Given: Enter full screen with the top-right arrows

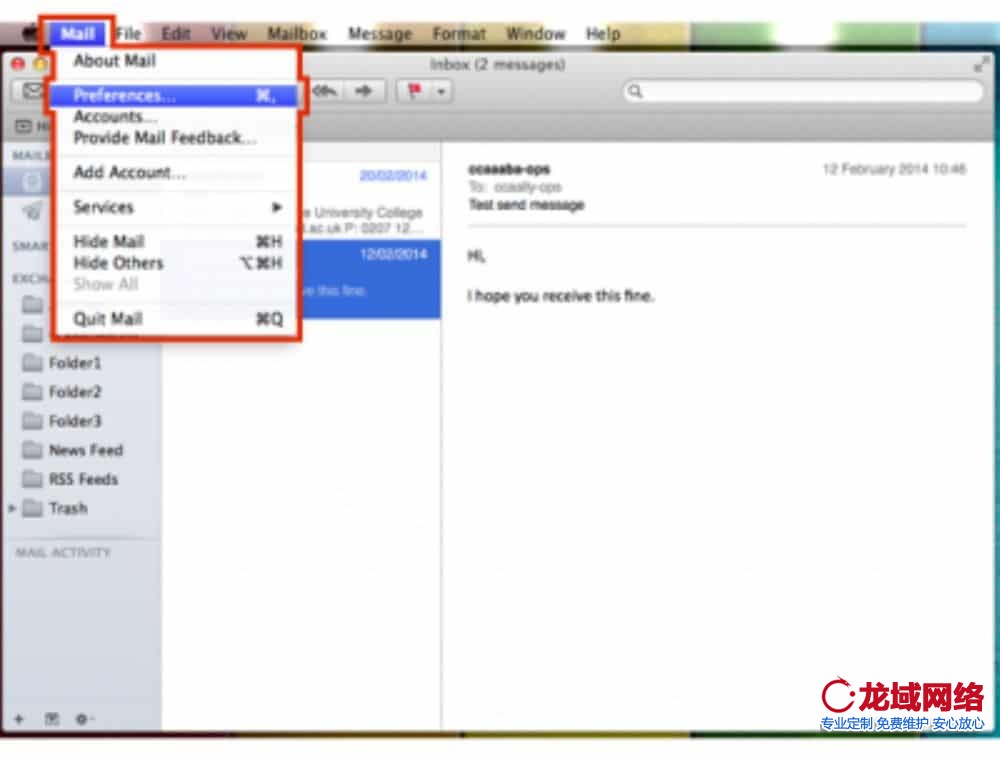Looking at the screenshot, I should 981,64.
